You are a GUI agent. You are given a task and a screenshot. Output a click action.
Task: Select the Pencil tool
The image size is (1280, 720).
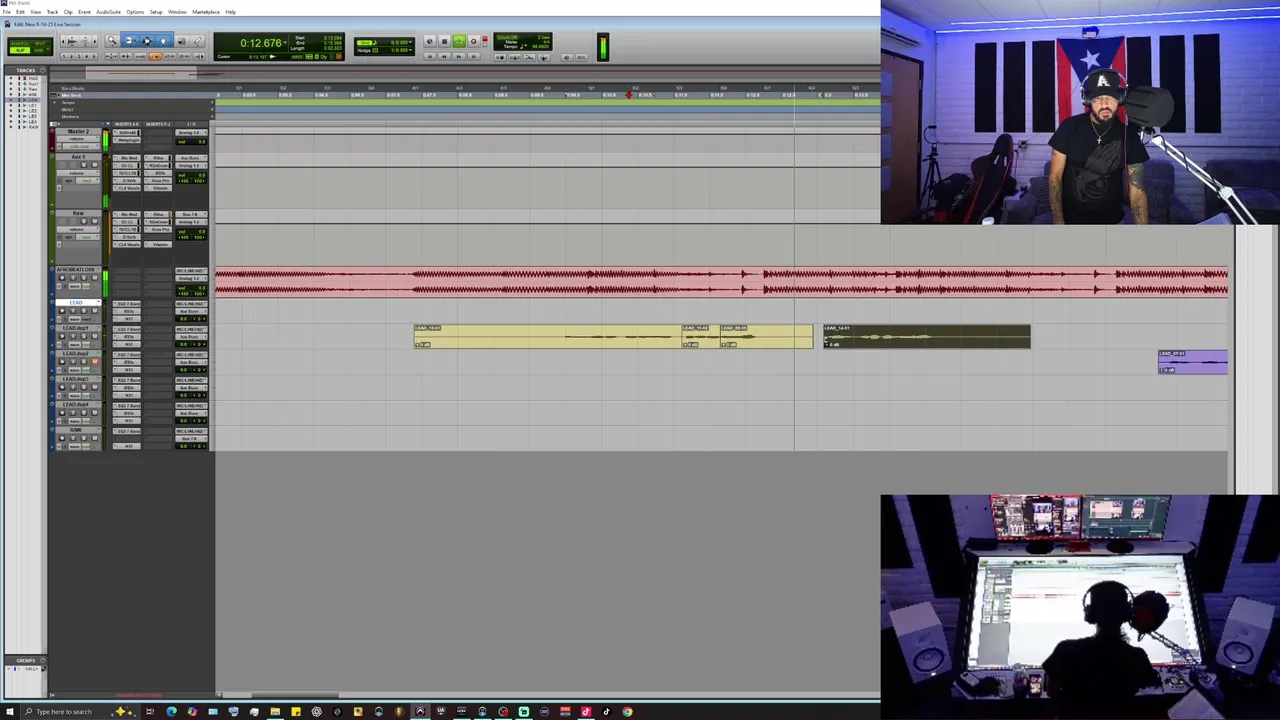[x=198, y=41]
